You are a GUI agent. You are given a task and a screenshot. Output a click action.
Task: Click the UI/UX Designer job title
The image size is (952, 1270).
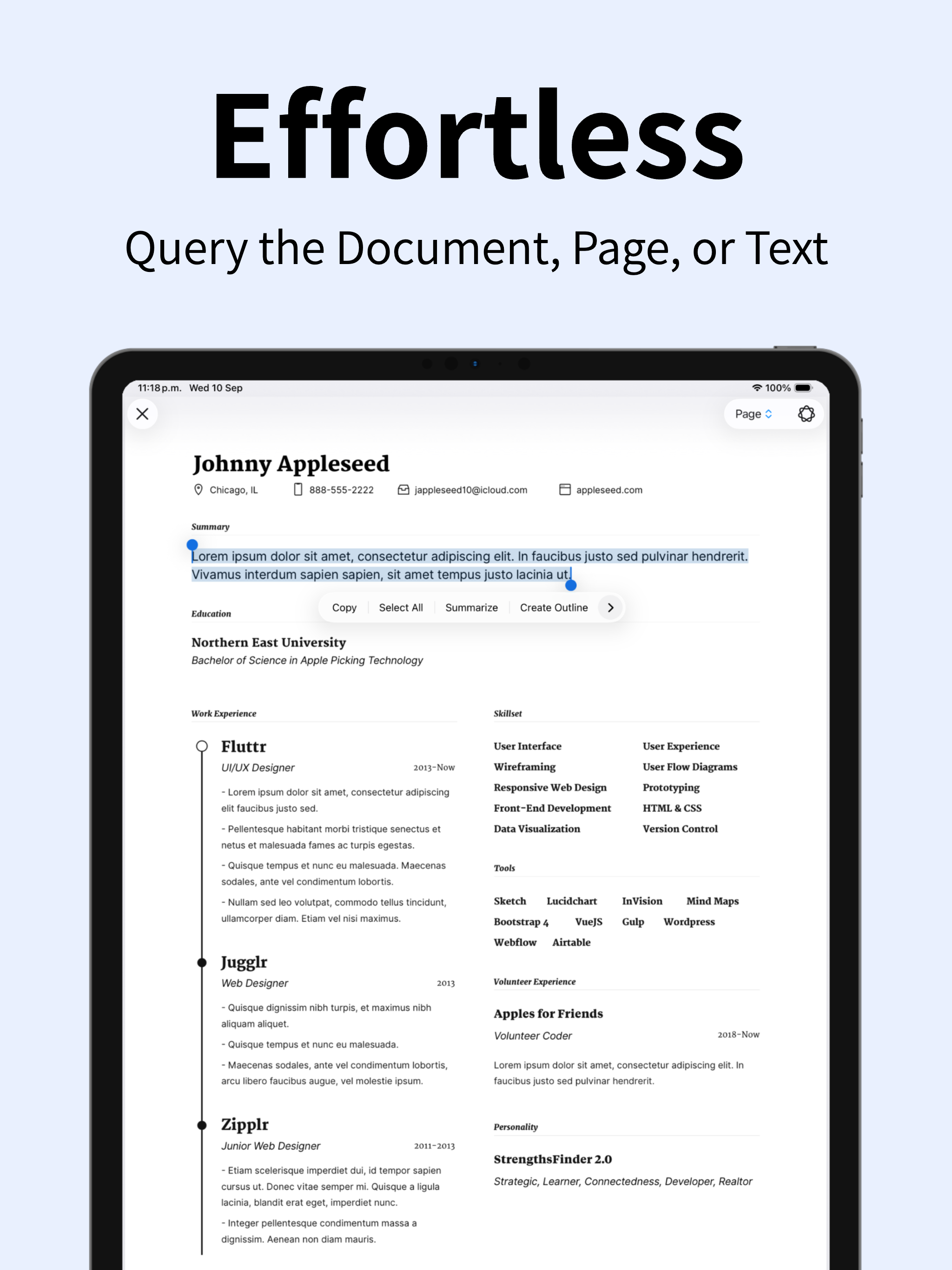tap(258, 767)
